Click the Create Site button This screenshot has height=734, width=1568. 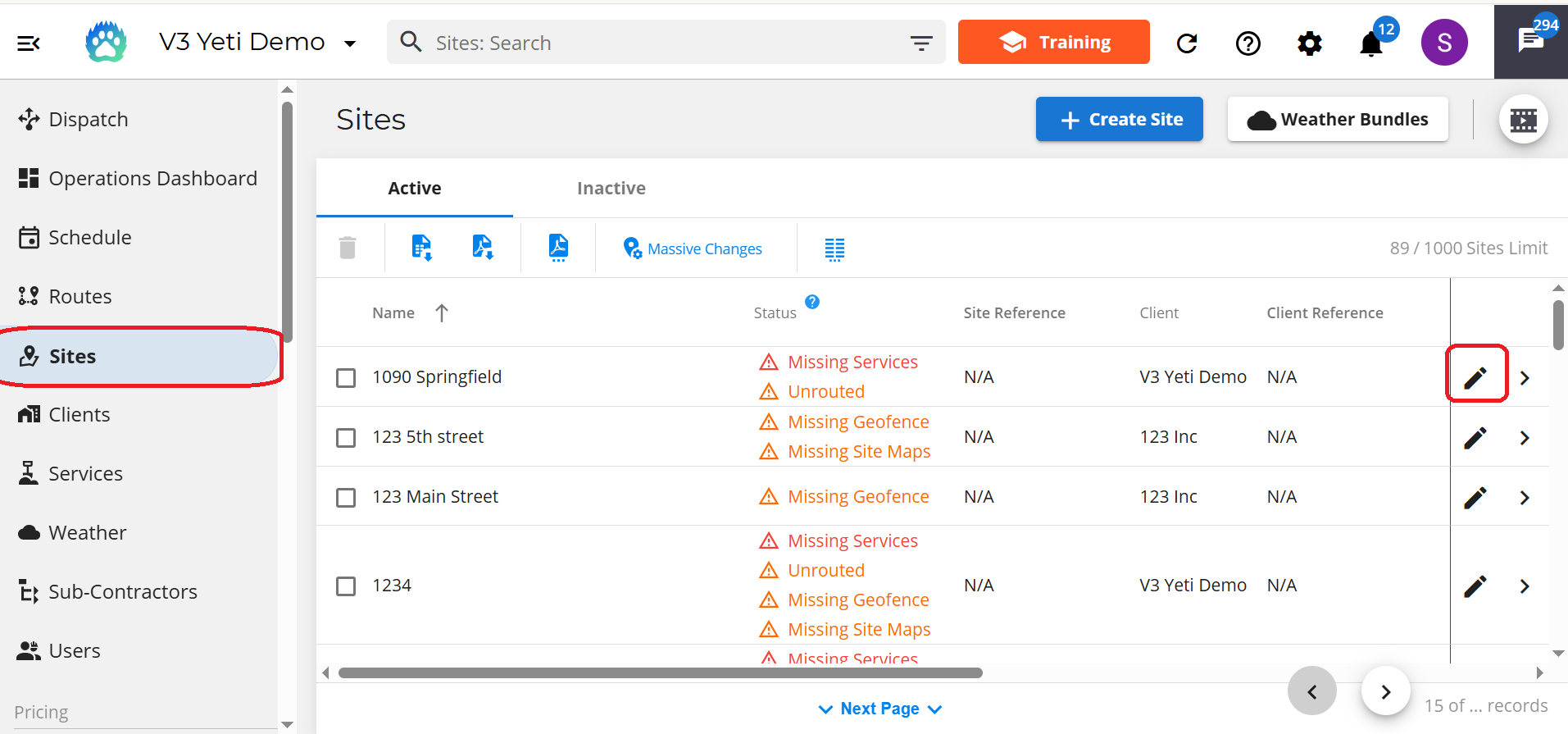coord(1119,120)
